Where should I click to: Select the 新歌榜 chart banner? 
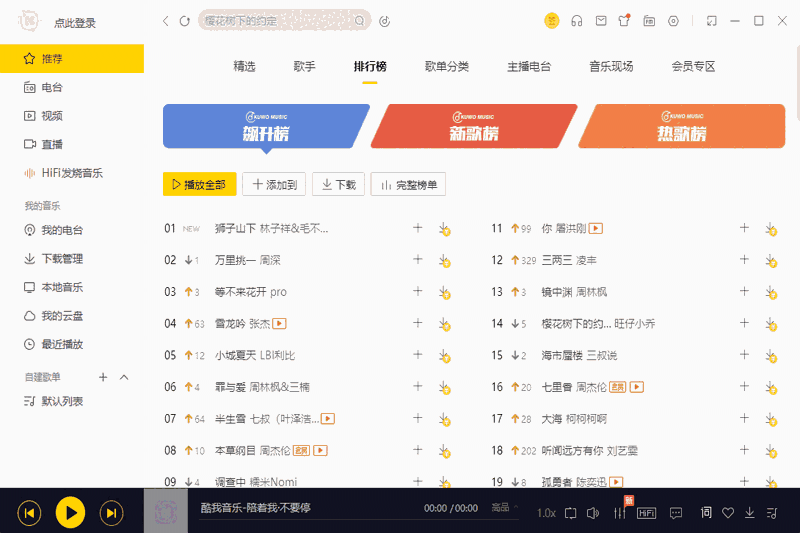(x=474, y=126)
